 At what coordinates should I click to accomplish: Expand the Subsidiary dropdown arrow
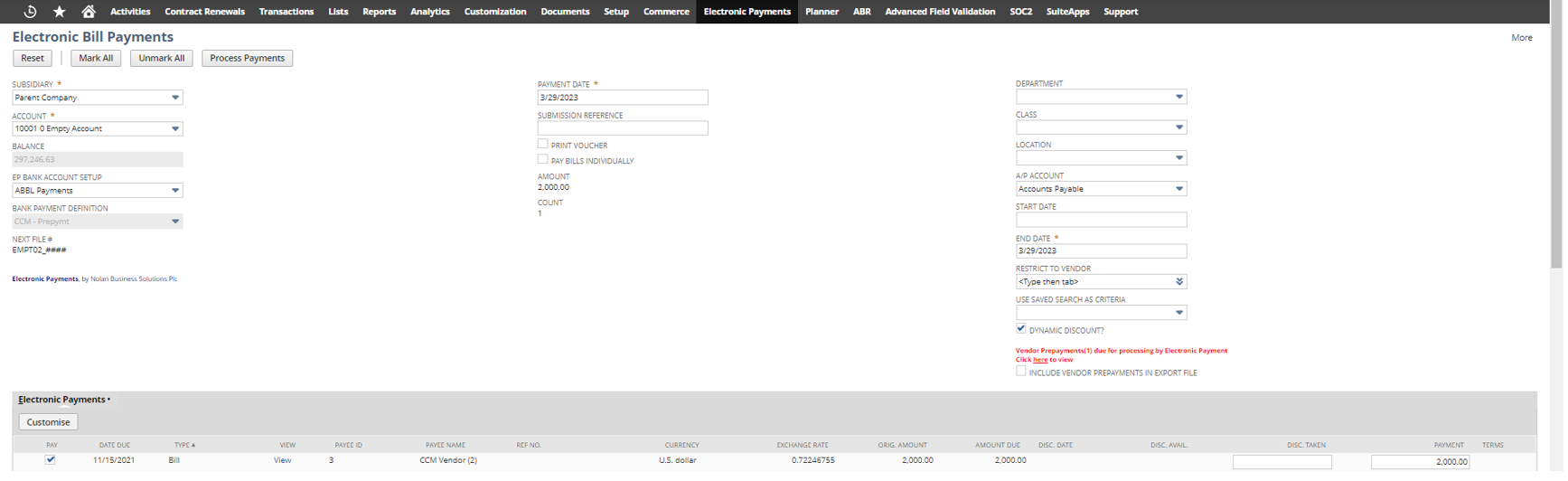coord(175,98)
